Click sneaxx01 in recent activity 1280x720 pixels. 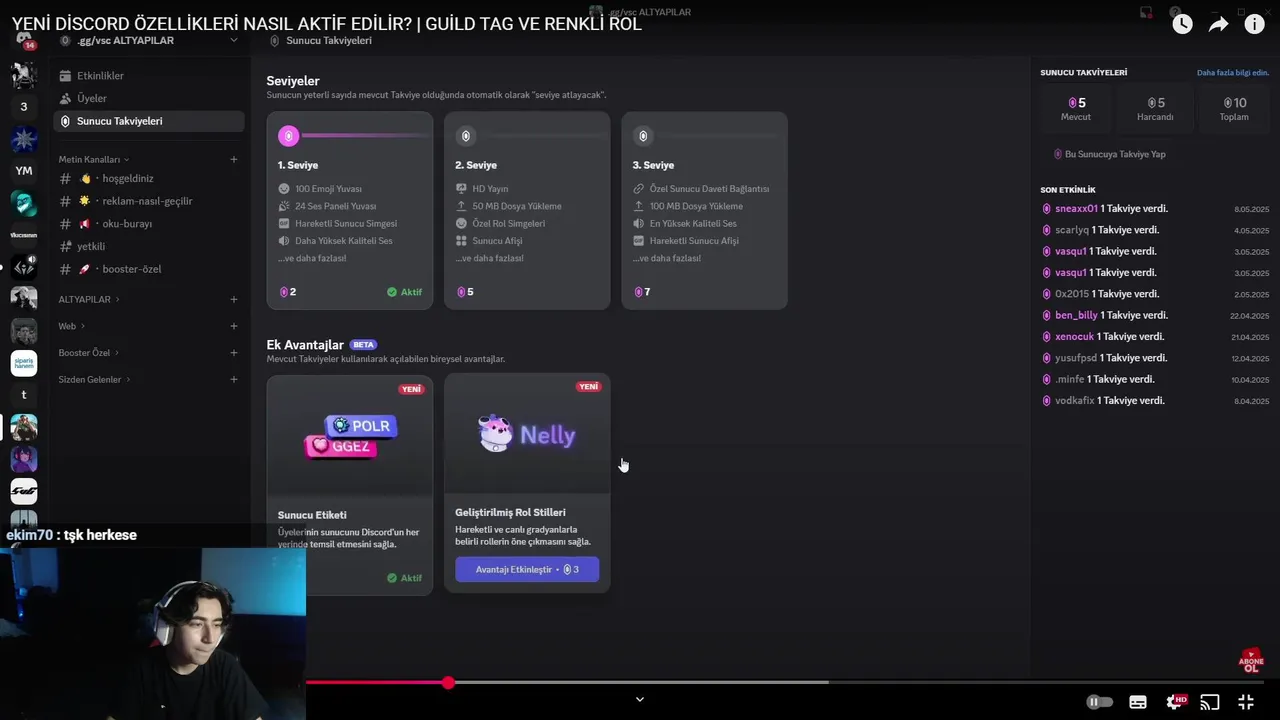1076,208
